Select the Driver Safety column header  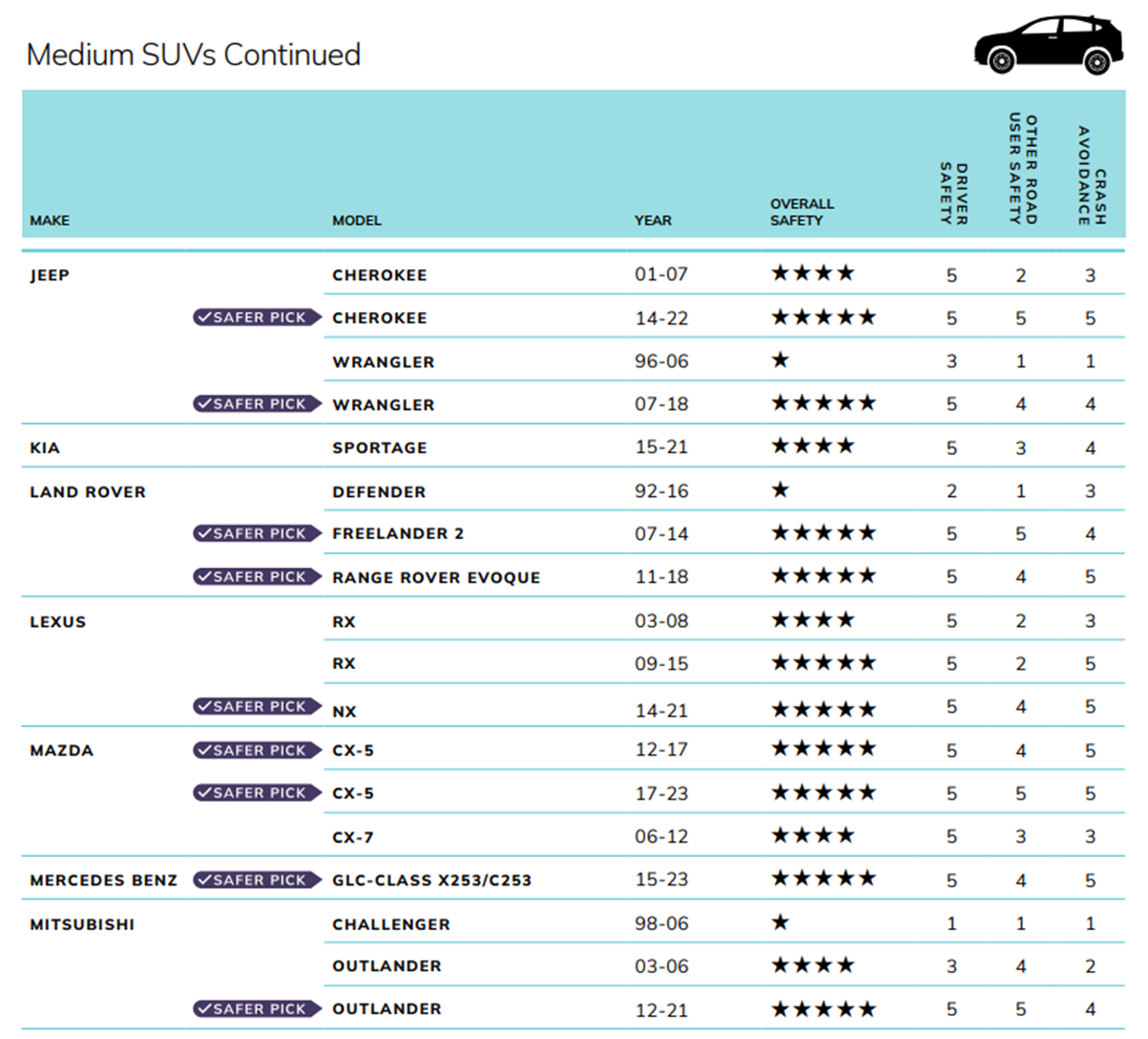point(952,193)
